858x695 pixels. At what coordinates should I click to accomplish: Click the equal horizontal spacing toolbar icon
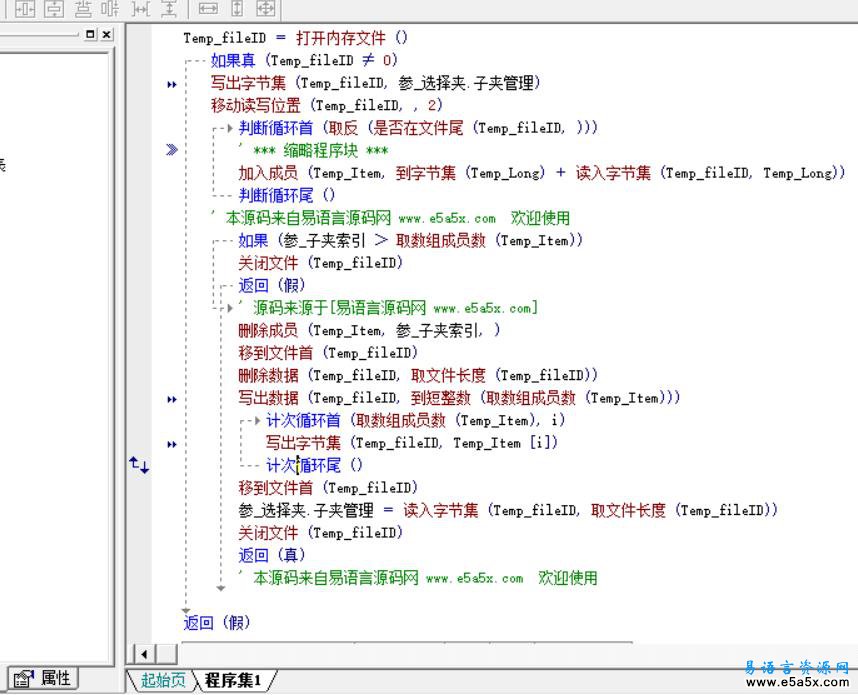point(141,9)
